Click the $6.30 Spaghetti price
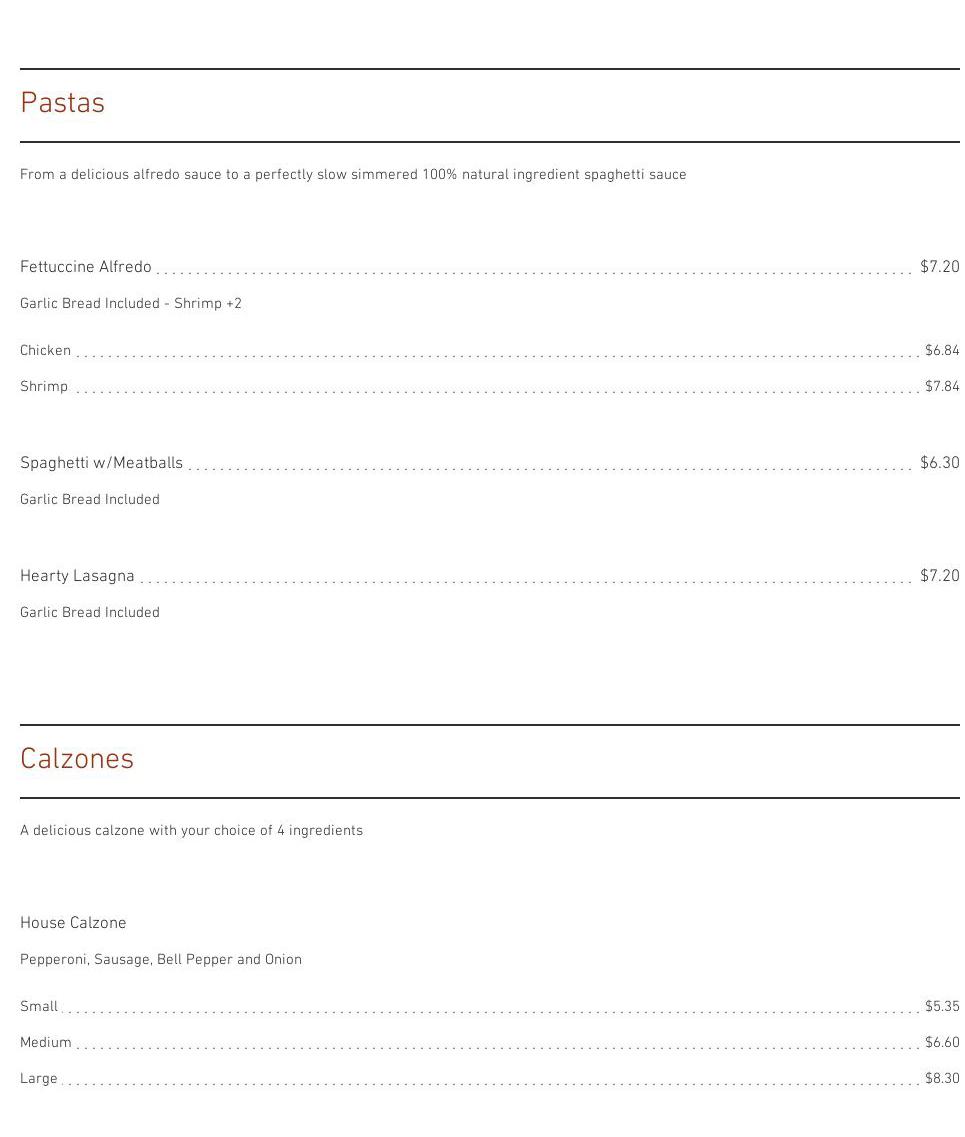 point(939,463)
